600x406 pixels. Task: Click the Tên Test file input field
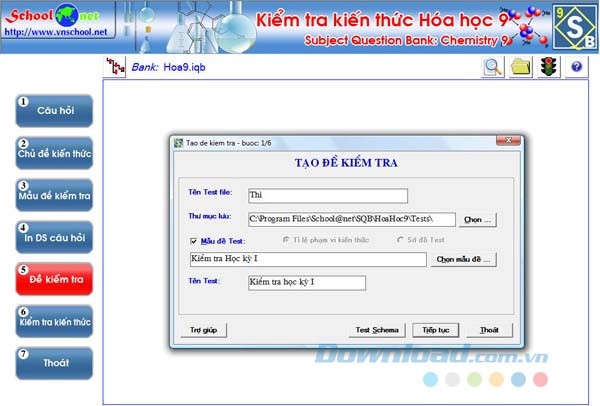(x=328, y=196)
